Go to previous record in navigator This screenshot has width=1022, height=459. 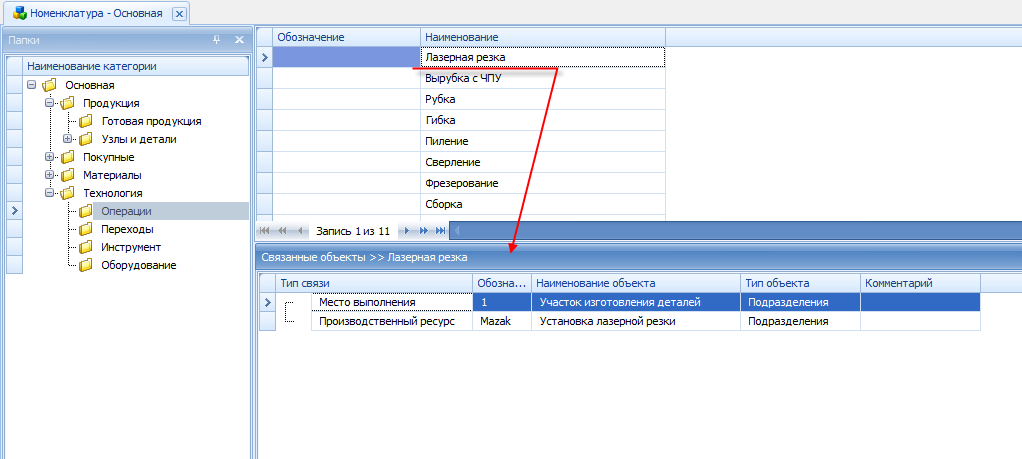(x=299, y=230)
